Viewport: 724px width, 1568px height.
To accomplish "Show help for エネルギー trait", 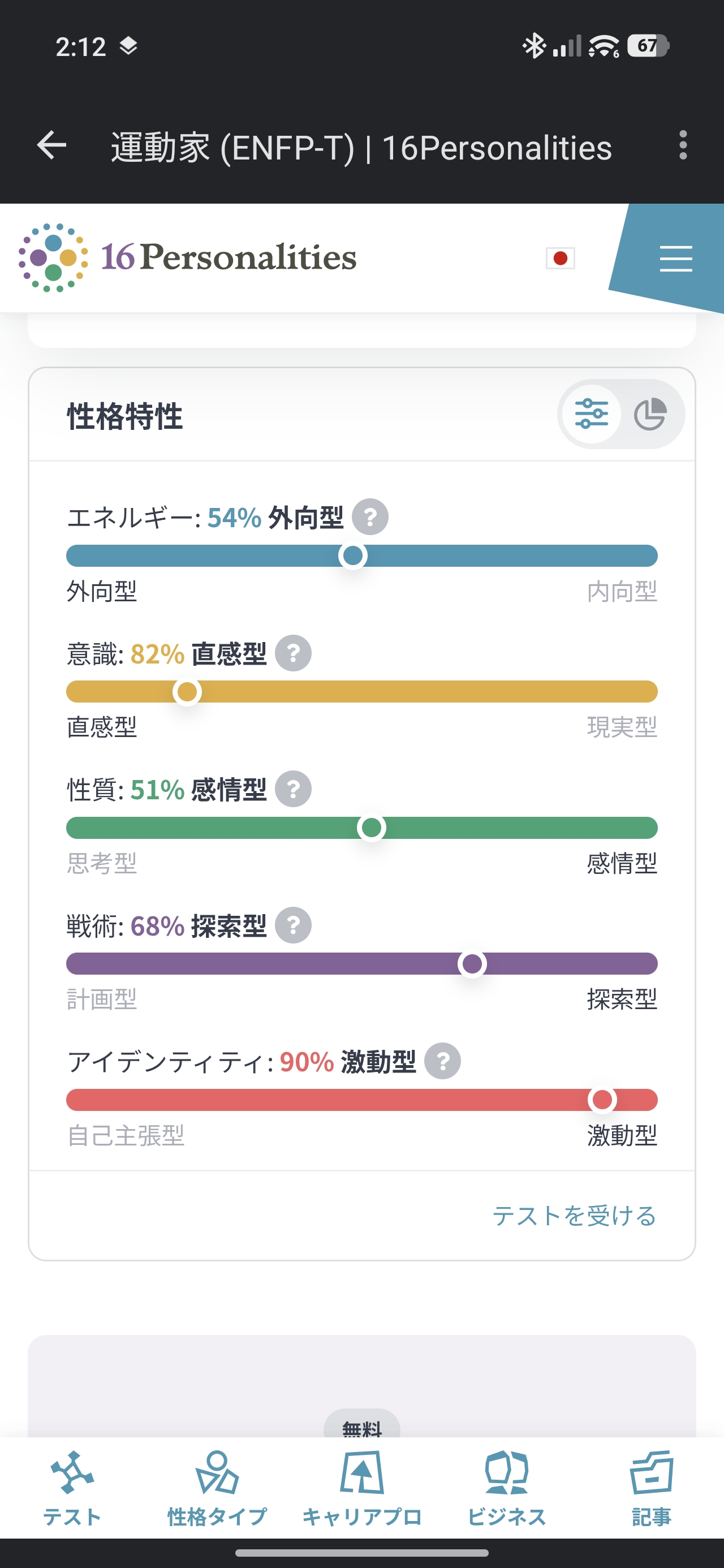I will [x=370, y=517].
